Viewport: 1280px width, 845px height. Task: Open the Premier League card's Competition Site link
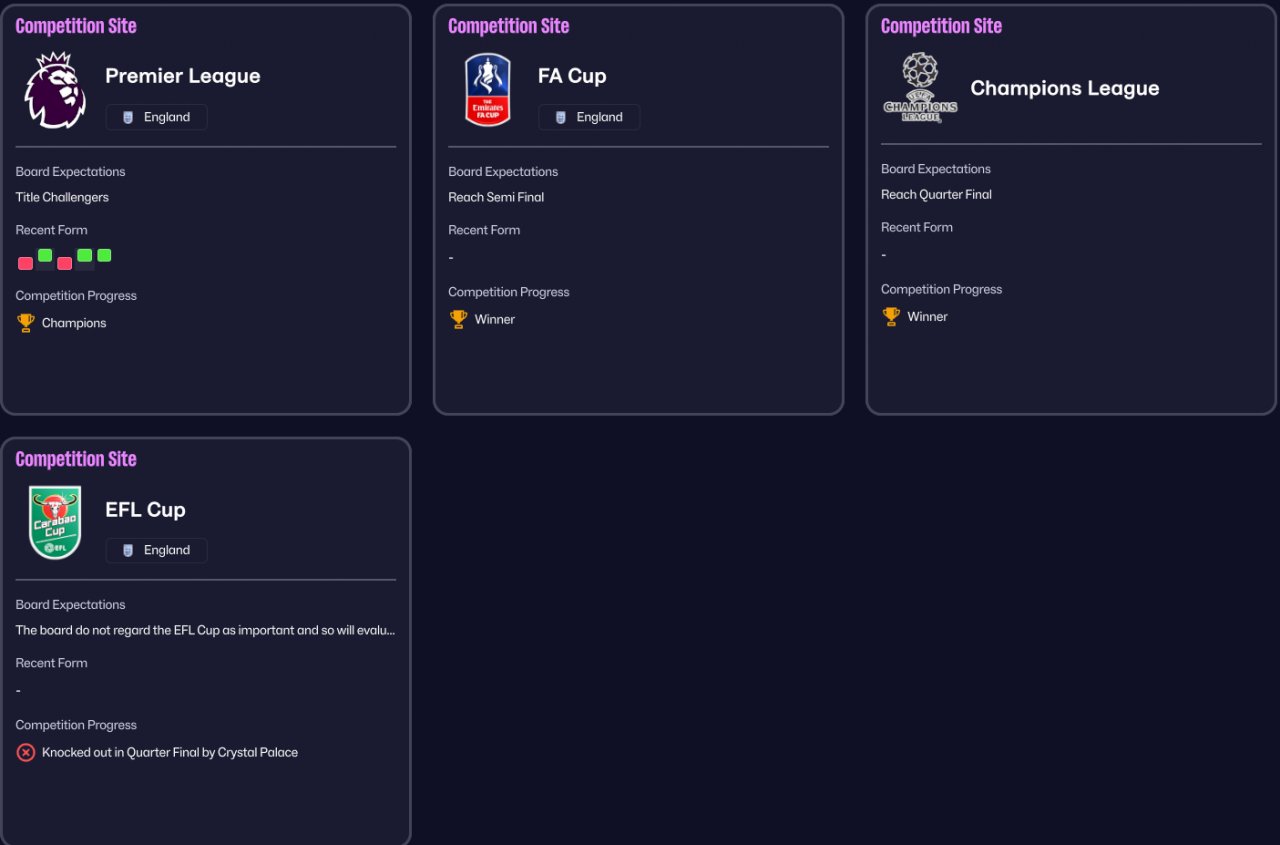(76, 26)
